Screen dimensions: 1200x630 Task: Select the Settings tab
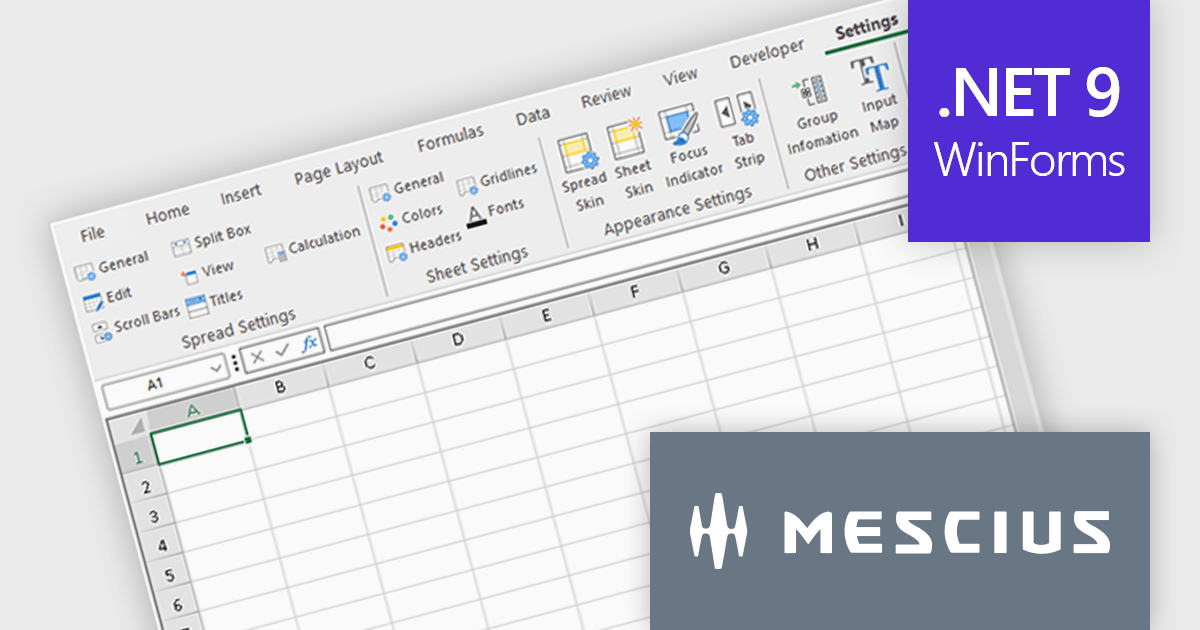tap(866, 28)
